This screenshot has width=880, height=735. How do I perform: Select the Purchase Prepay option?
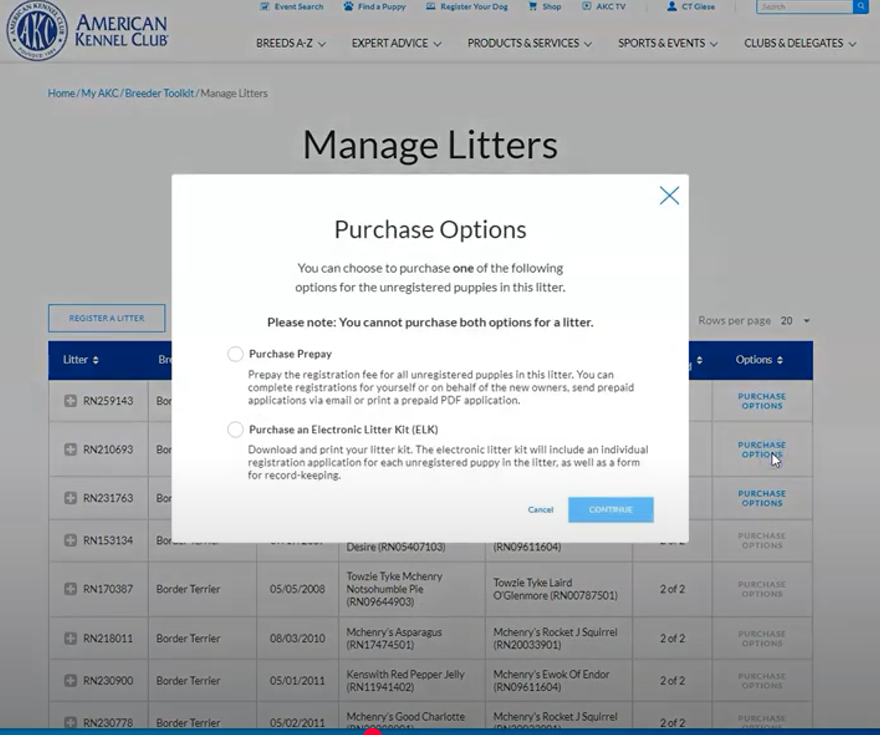coord(235,353)
